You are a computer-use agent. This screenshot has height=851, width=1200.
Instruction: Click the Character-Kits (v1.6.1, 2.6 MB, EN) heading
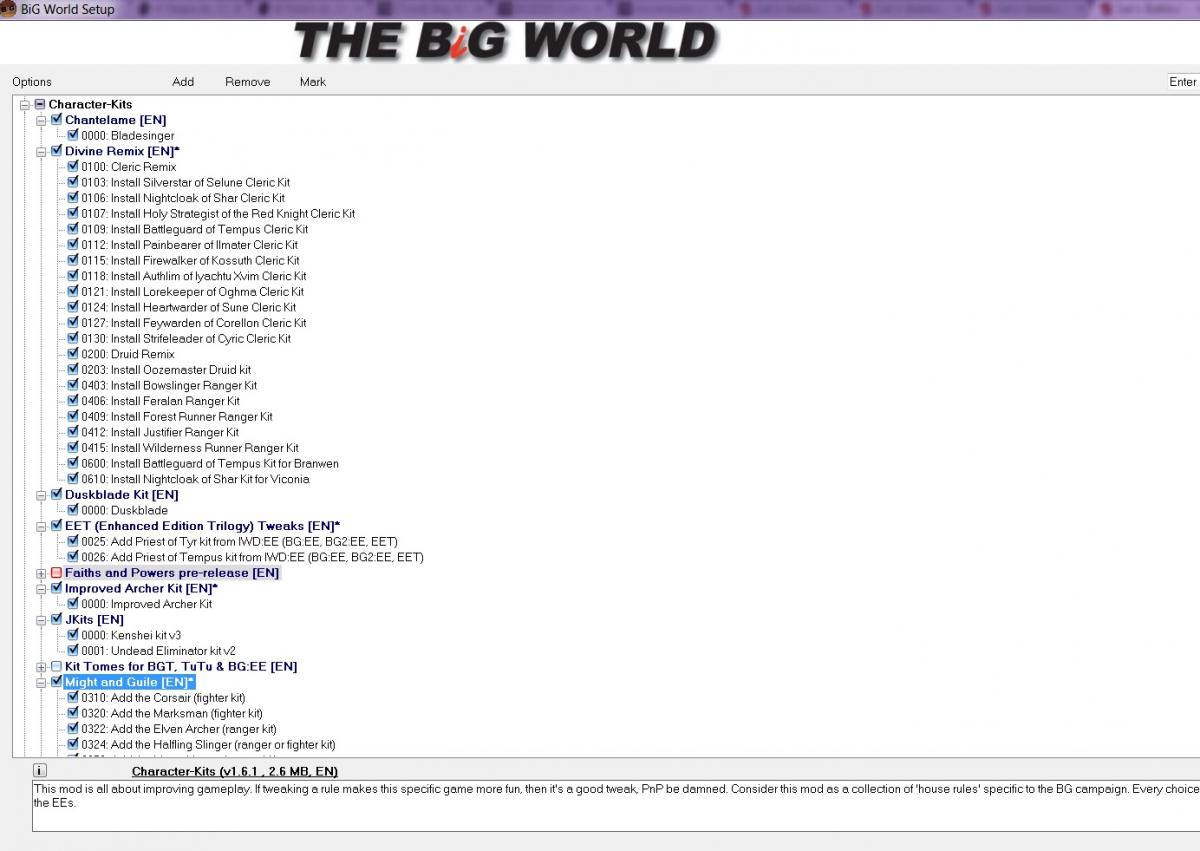pos(235,771)
